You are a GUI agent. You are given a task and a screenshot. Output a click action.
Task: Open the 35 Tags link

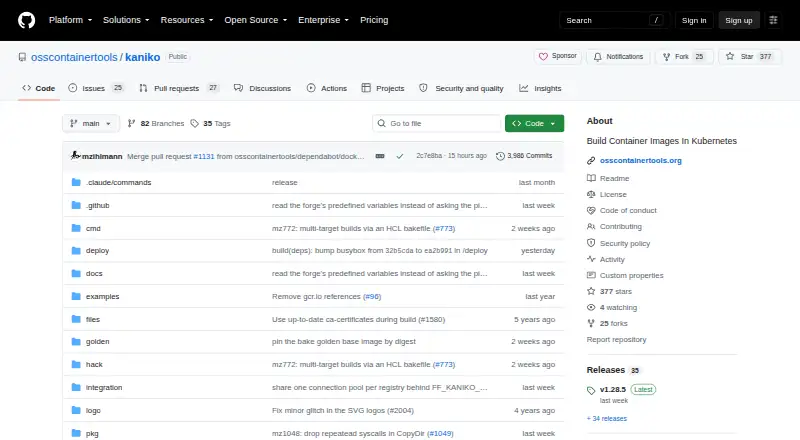click(210, 124)
